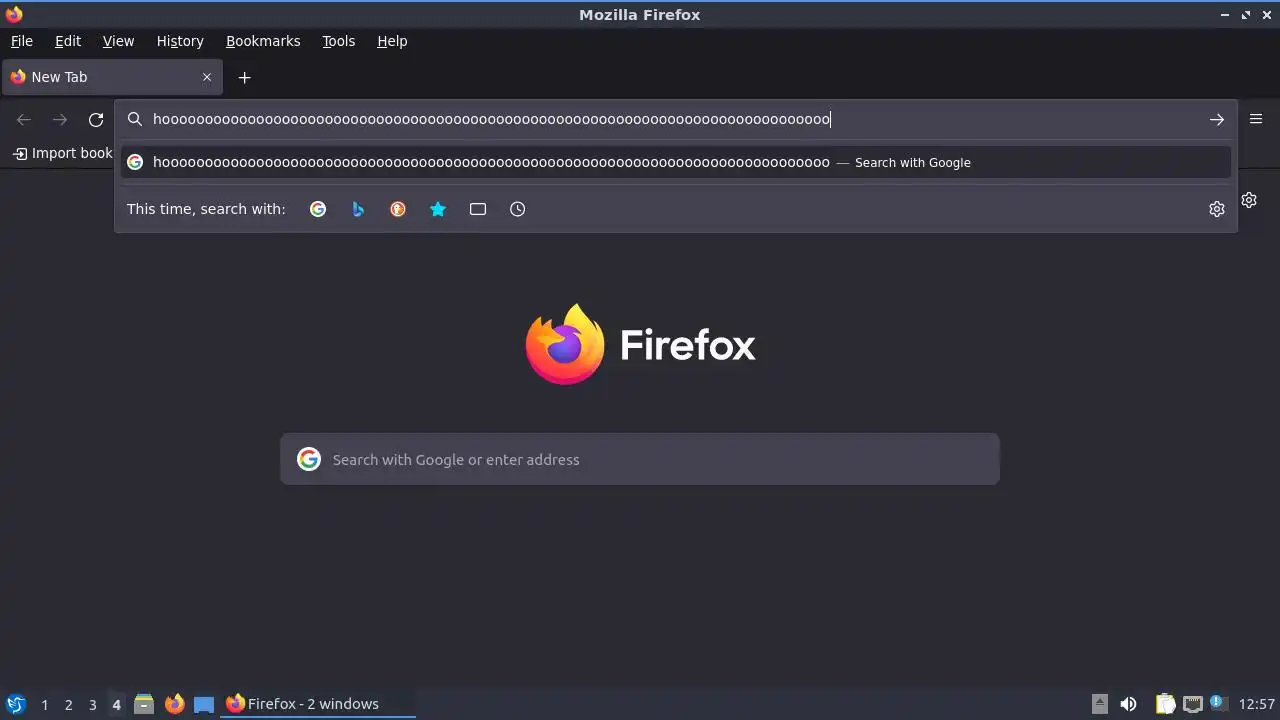This screenshot has width=1280, height=720.
Task: Select the Search with Google suggestion row
Action: coord(676,162)
